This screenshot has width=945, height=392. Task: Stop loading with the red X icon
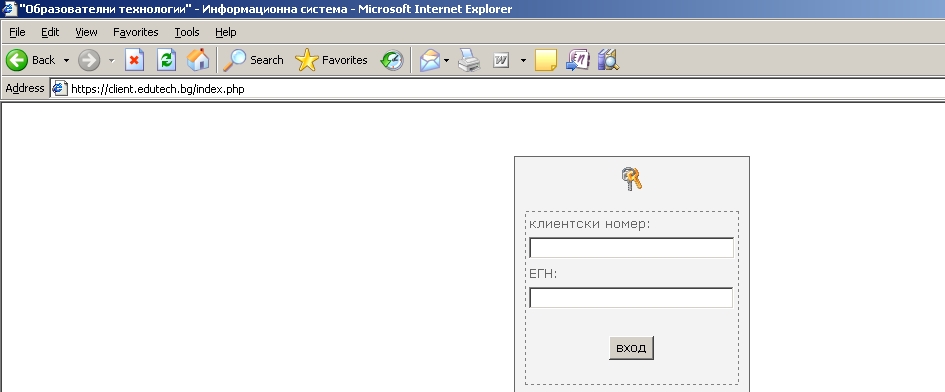tap(135, 60)
